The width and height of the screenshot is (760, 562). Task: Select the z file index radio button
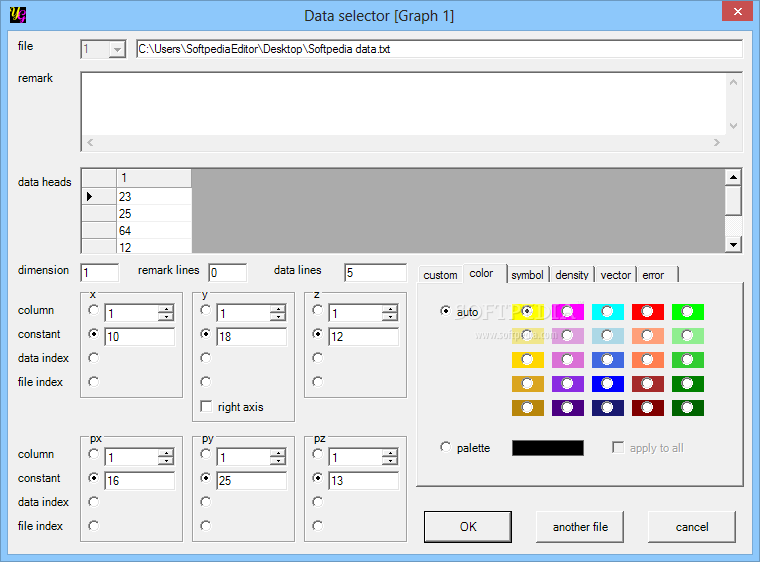tap(317, 382)
